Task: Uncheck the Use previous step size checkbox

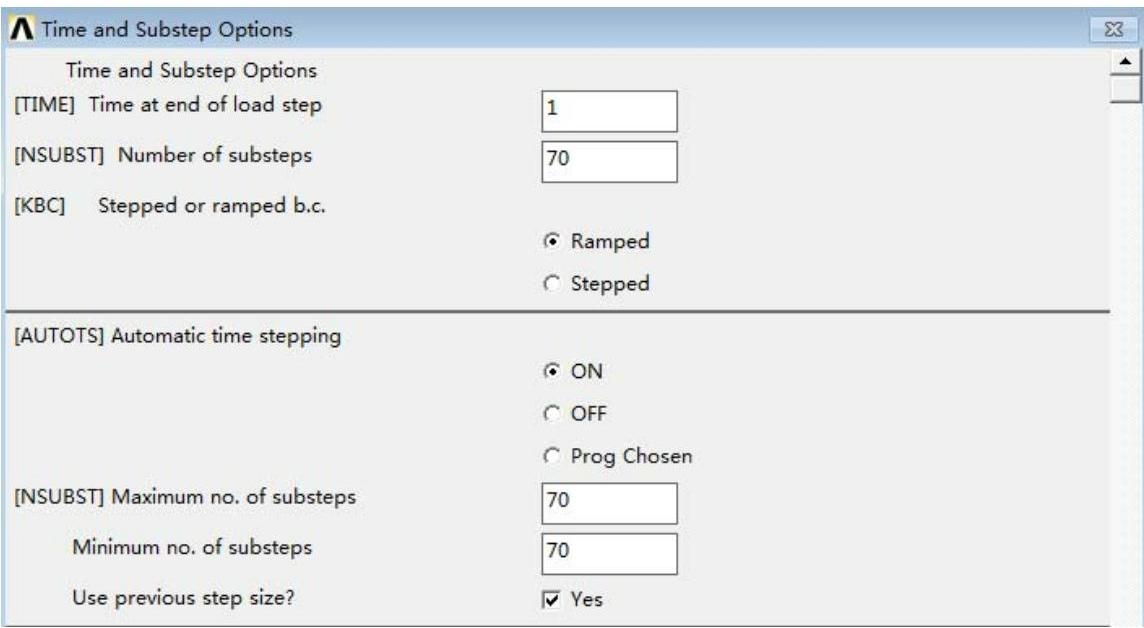Action: click(x=551, y=600)
